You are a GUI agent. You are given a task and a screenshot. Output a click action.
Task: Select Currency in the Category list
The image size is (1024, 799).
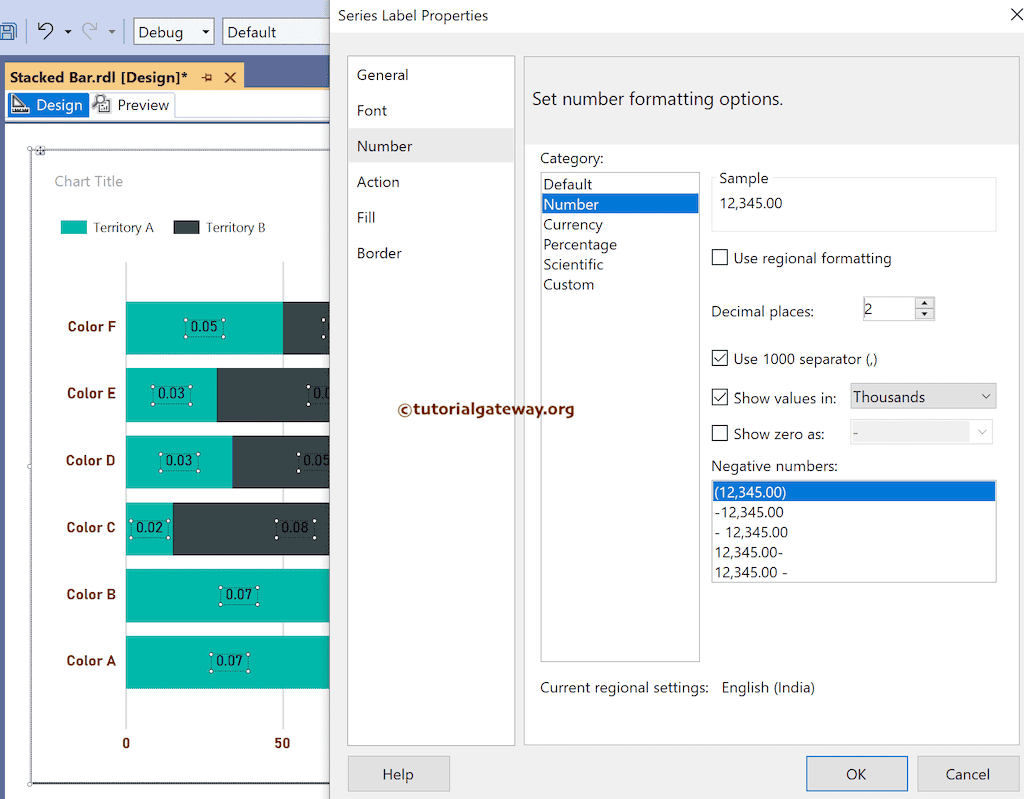tap(573, 224)
